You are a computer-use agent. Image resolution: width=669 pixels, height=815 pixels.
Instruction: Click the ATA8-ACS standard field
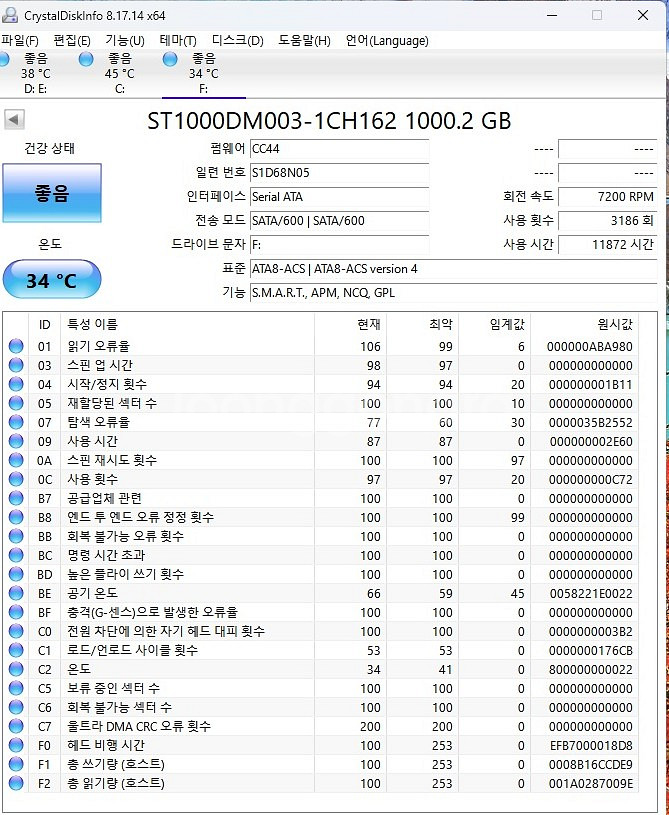tap(453, 269)
